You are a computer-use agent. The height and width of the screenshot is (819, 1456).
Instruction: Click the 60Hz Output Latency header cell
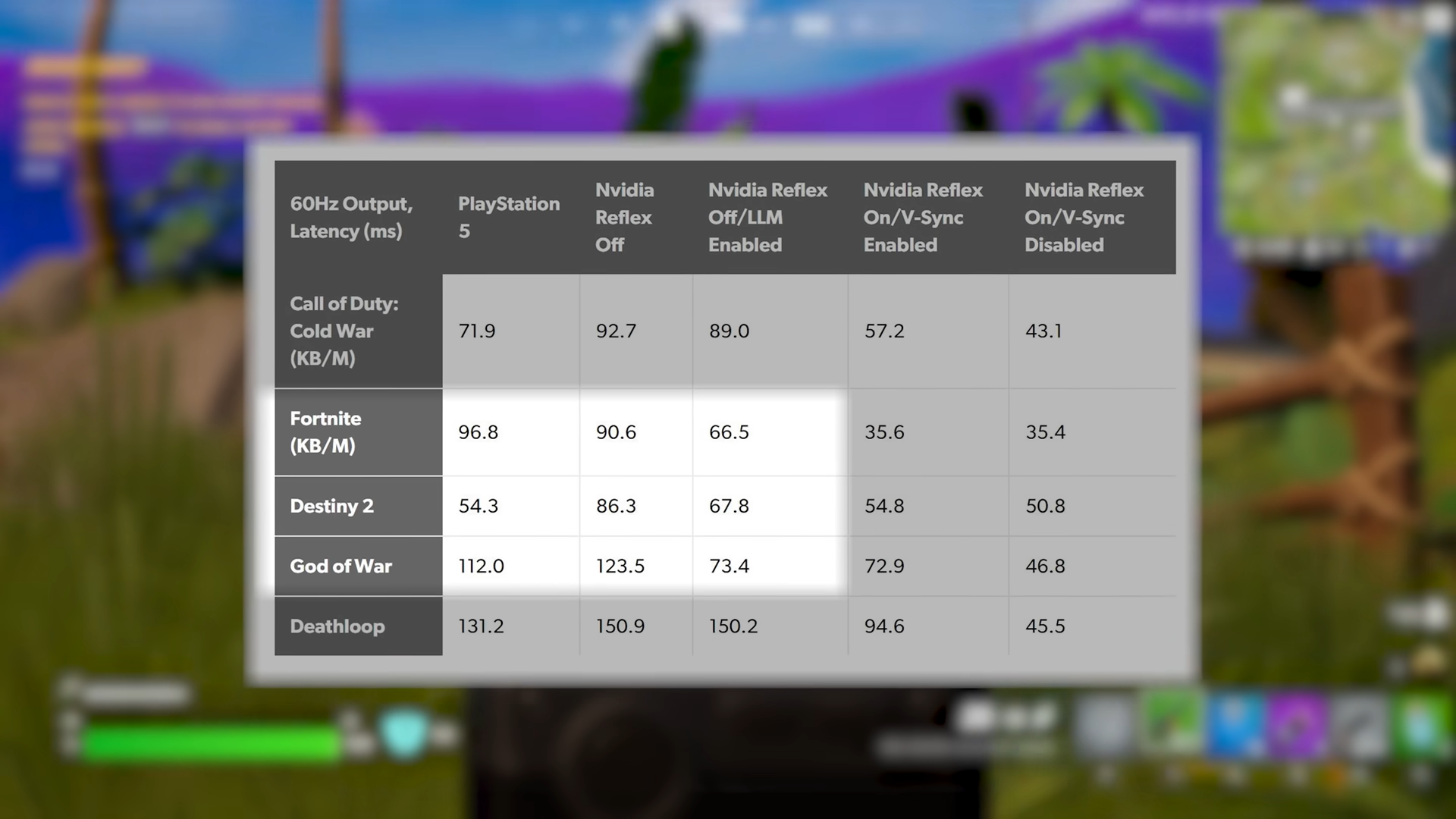pyautogui.click(x=351, y=217)
